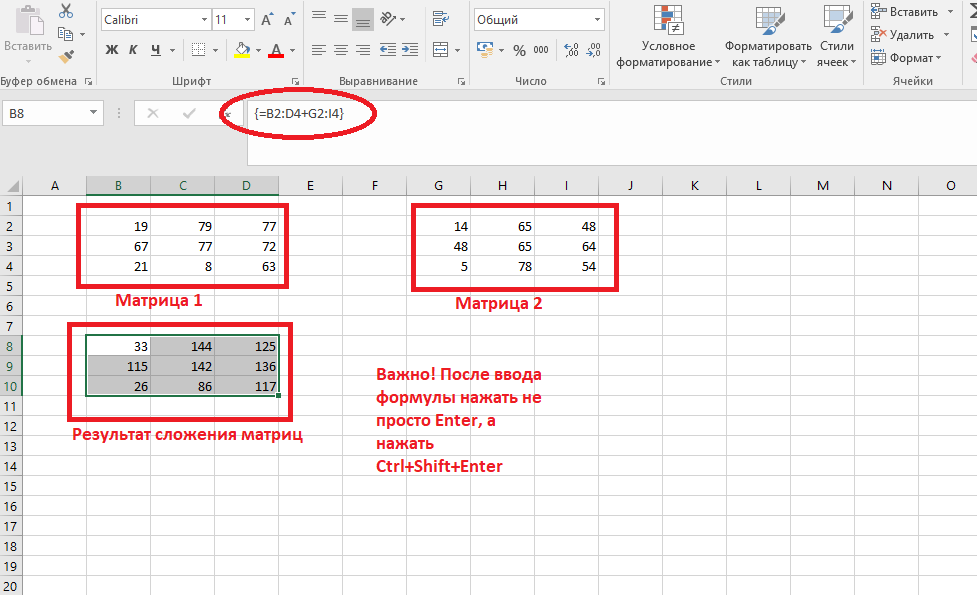The width and height of the screenshot is (977, 595).
Task: Decrease font size with small A icon
Action: (290, 20)
